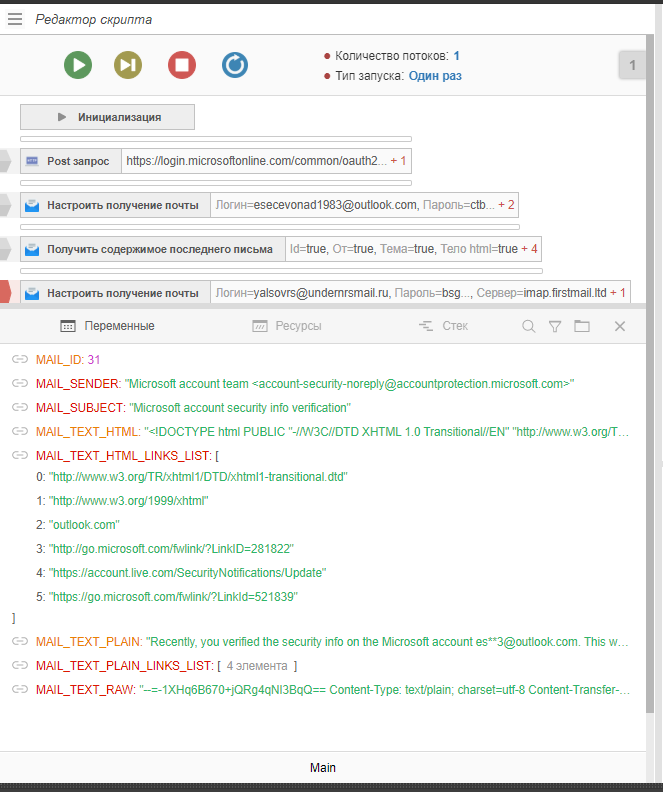
Task: Step to next action with yellow button
Action: 128,65
